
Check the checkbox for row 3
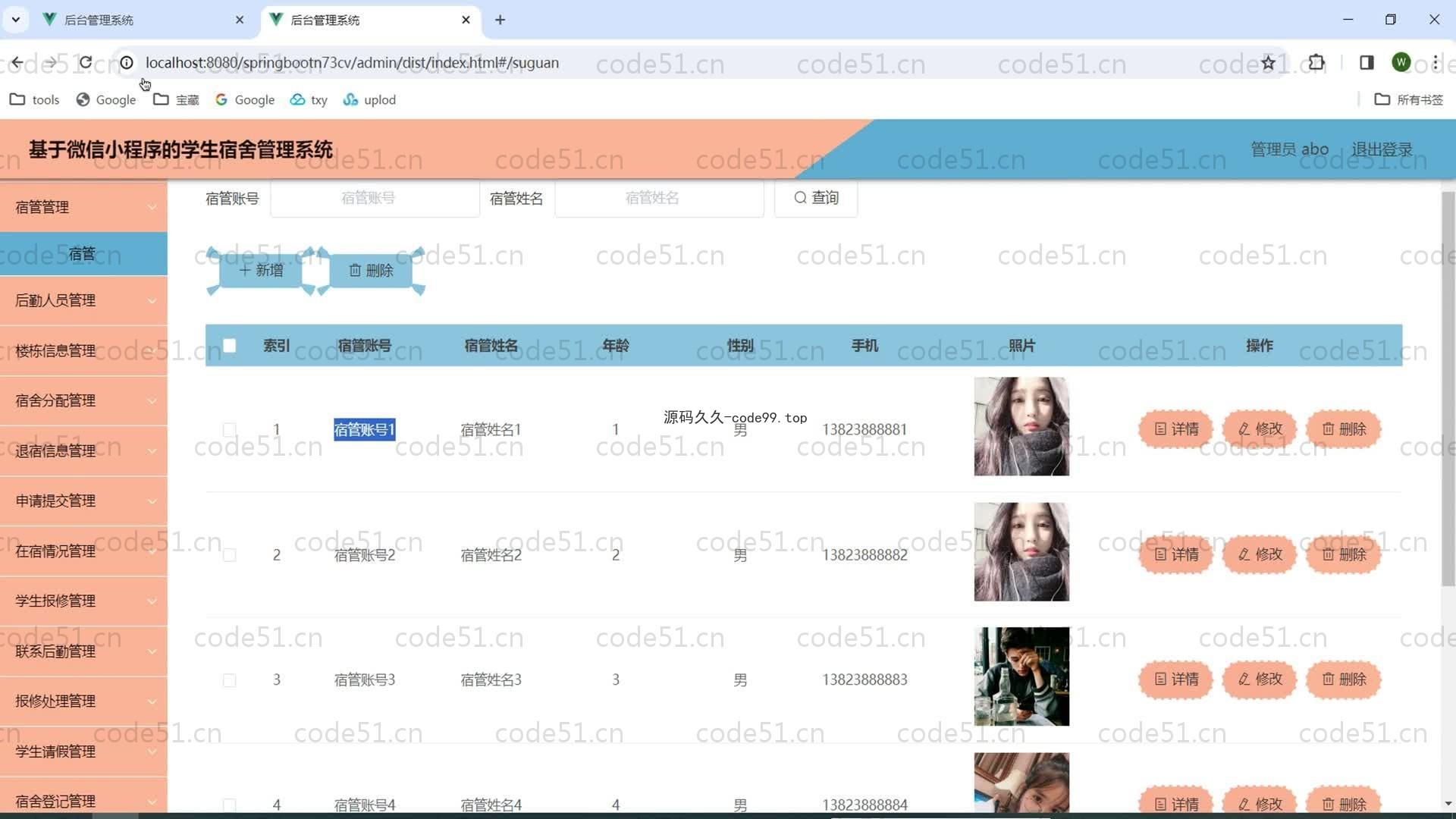[x=229, y=680]
